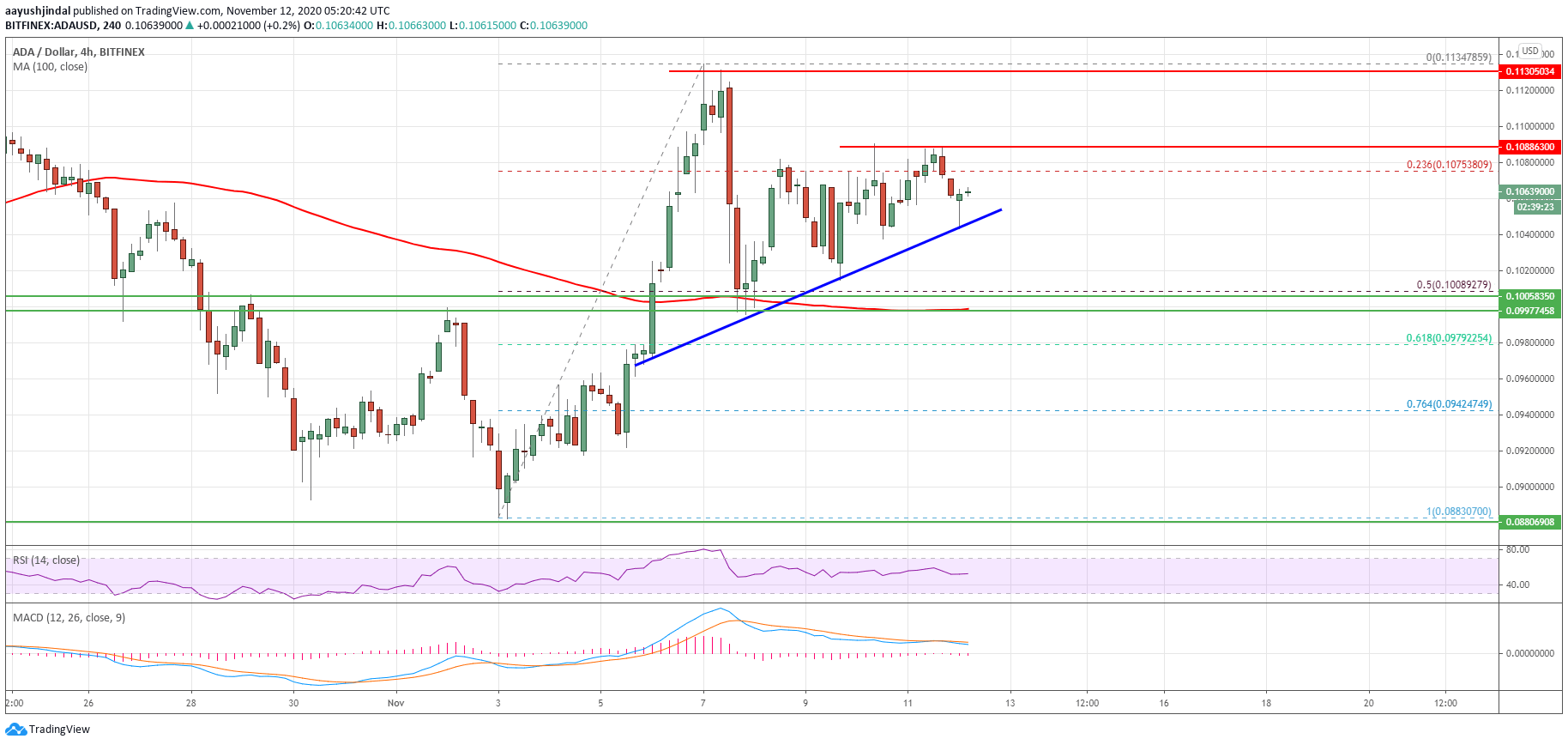Select the ADA / Dollar, 4h, BITFINEX title
1568x745 pixels.
coord(79,51)
